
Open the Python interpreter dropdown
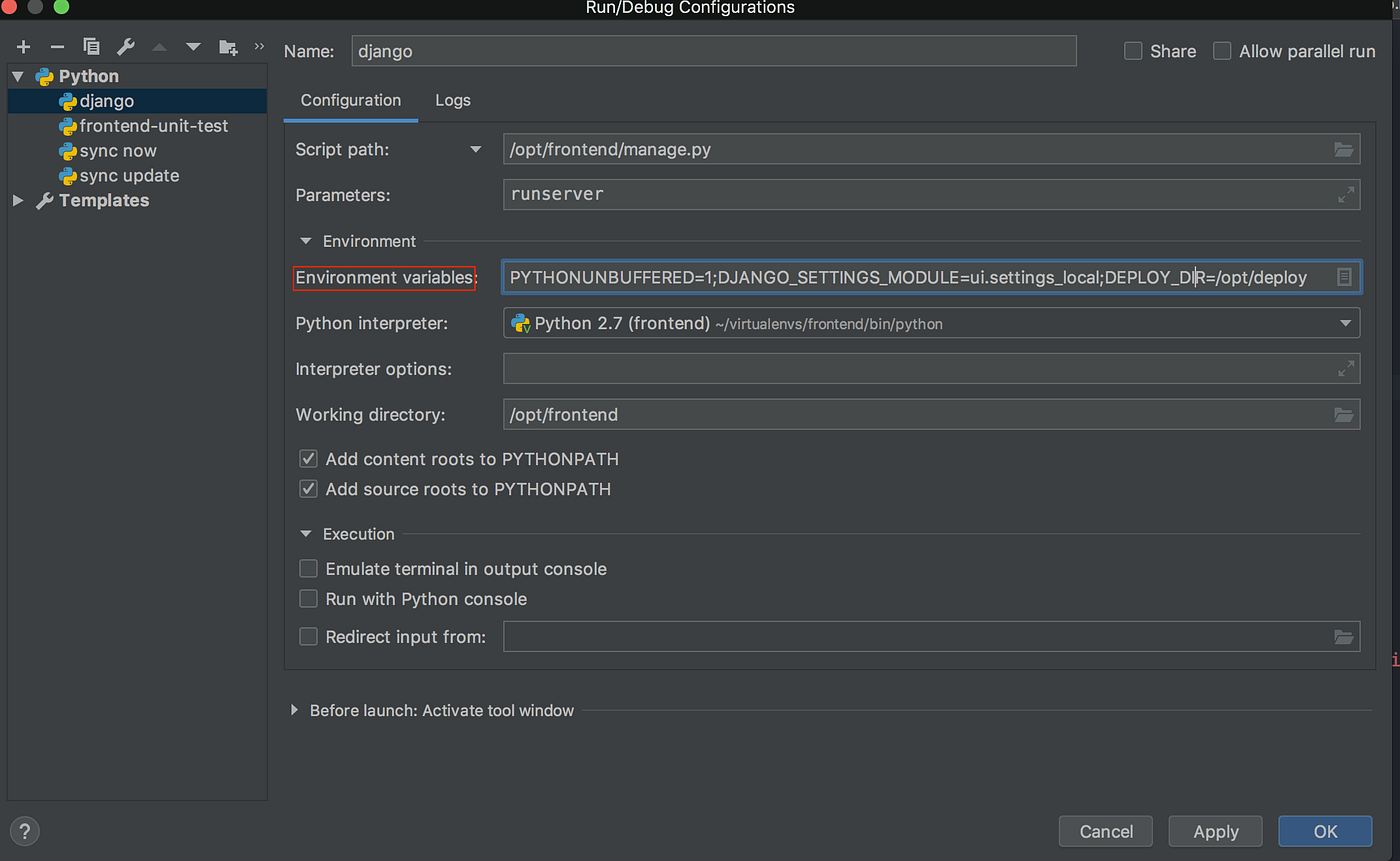[1344, 322]
